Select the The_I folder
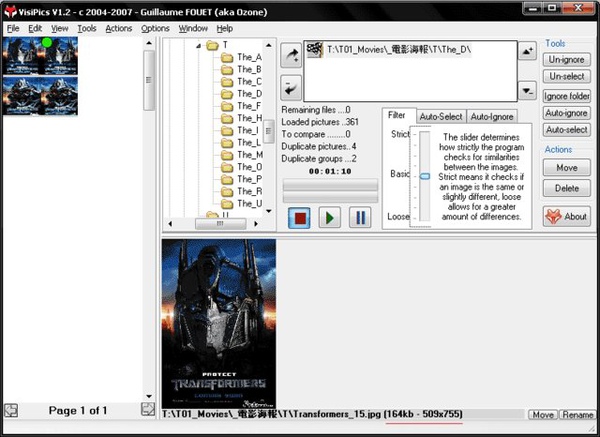 (x=242, y=130)
